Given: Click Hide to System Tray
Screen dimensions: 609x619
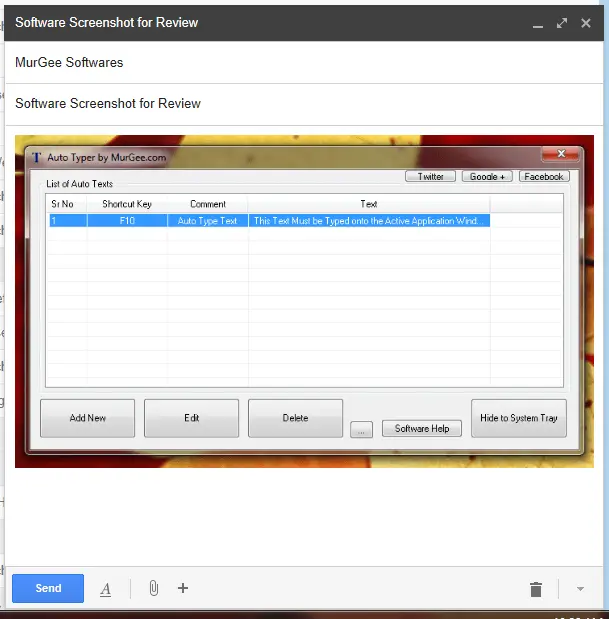Looking at the screenshot, I should click(x=519, y=418).
